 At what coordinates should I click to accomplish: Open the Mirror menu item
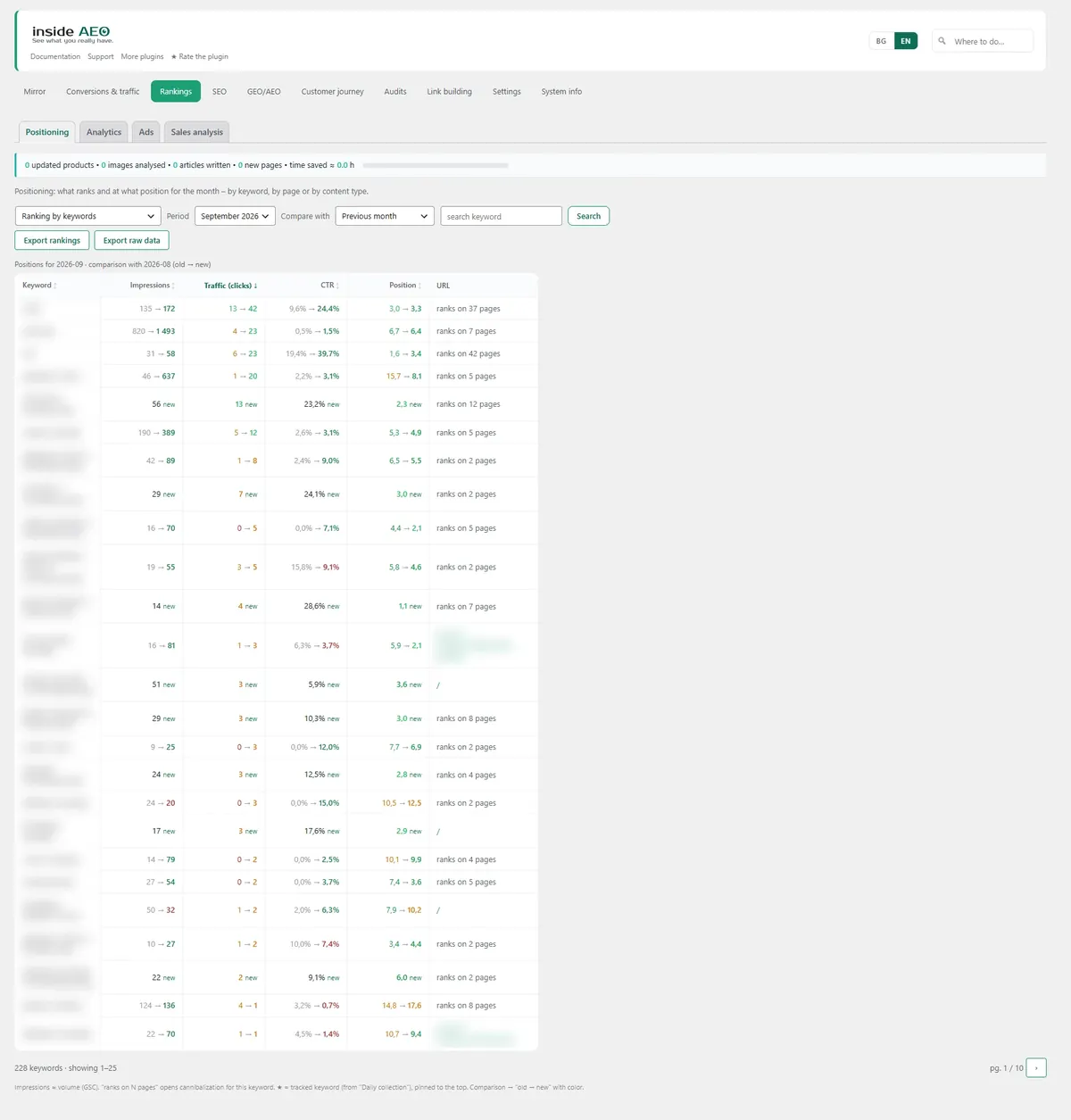pyautogui.click(x=35, y=91)
